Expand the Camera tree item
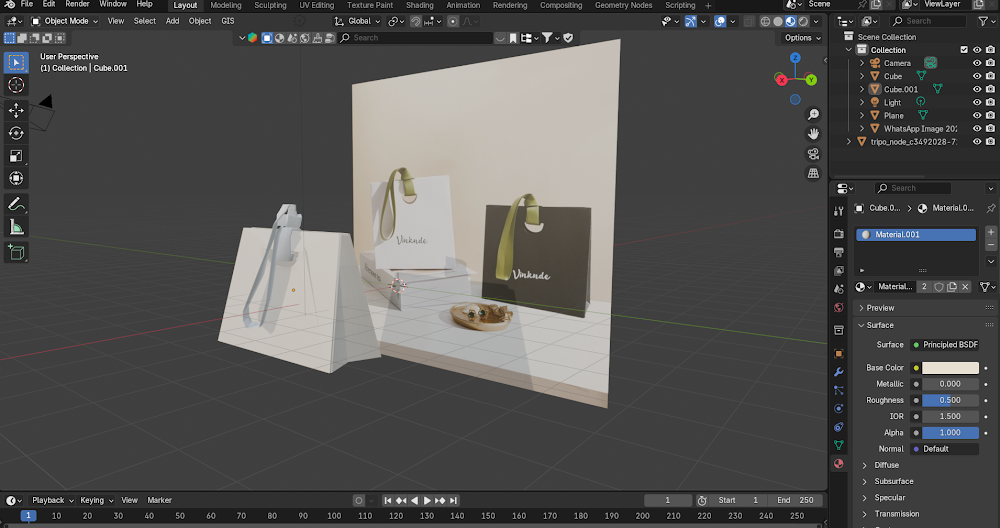 (862, 63)
